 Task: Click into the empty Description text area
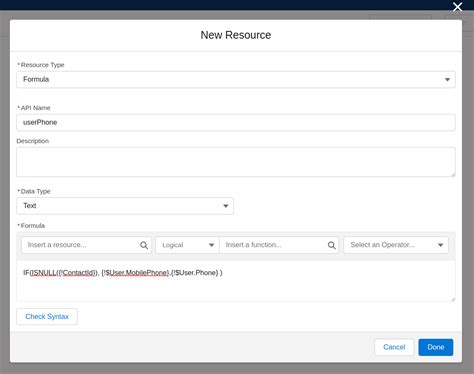(x=236, y=162)
